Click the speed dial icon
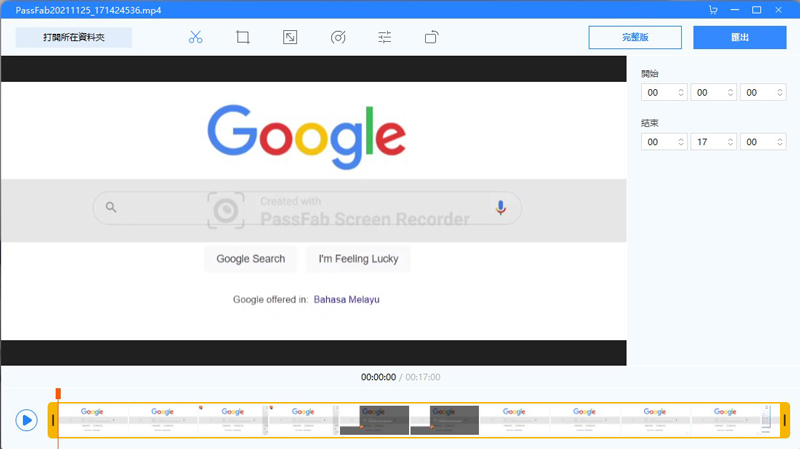 click(338, 37)
